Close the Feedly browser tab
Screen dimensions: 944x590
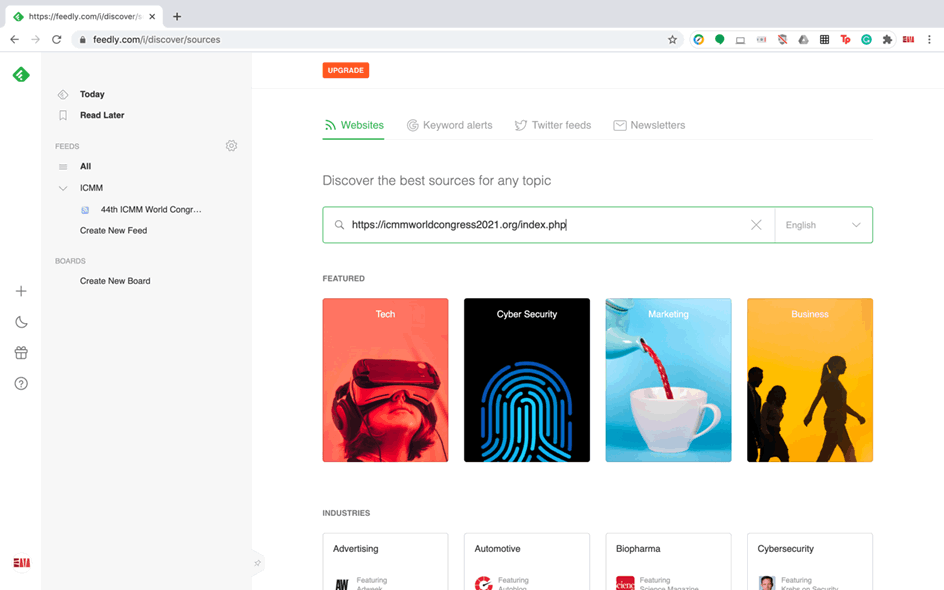coord(152,16)
